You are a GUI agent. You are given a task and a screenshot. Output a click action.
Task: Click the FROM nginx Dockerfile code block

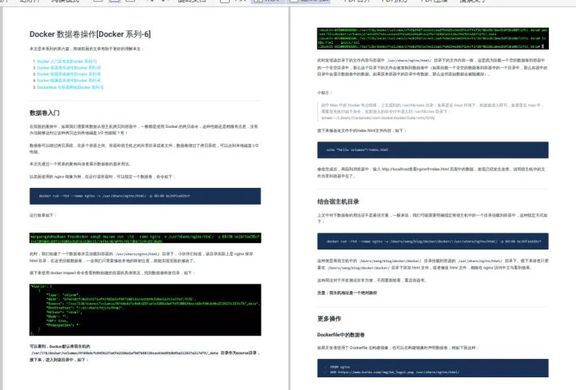pos(433,368)
